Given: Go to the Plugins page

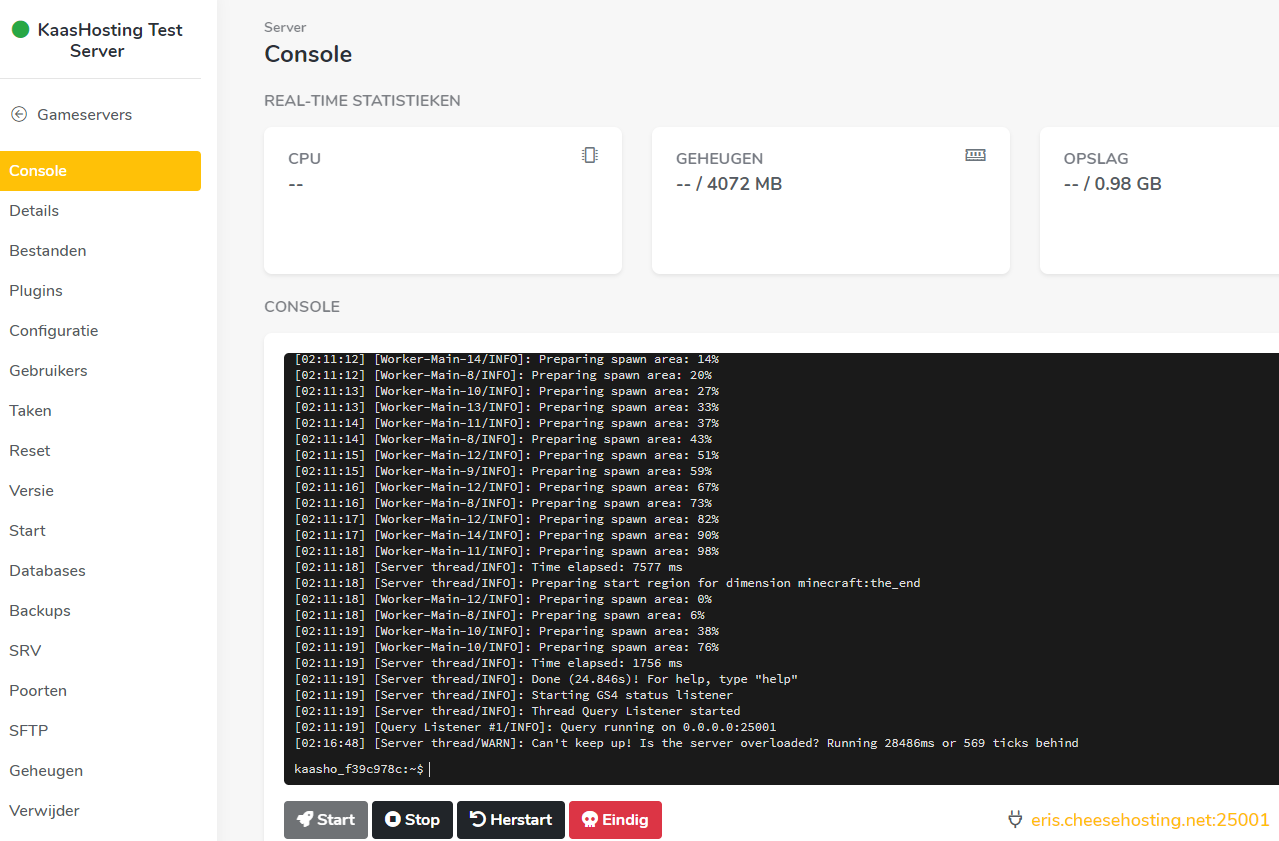Looking at the screenshot, I should coord(36,291).
